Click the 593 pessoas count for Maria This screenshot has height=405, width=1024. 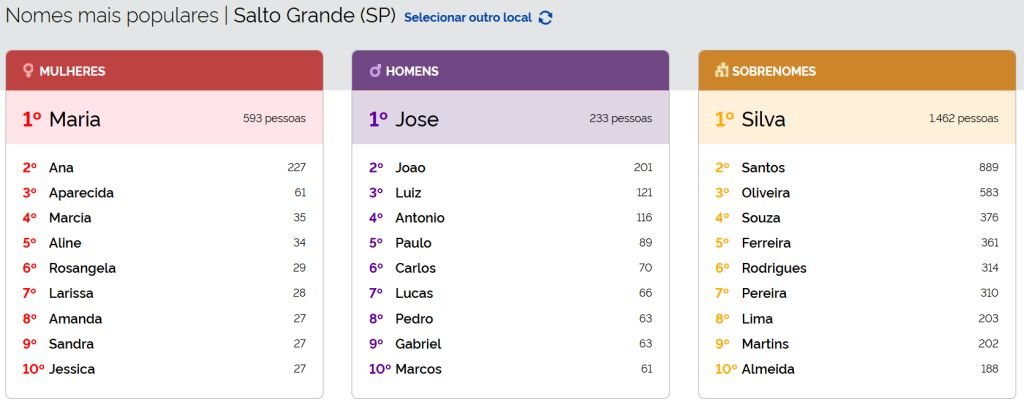pos(274,118)
